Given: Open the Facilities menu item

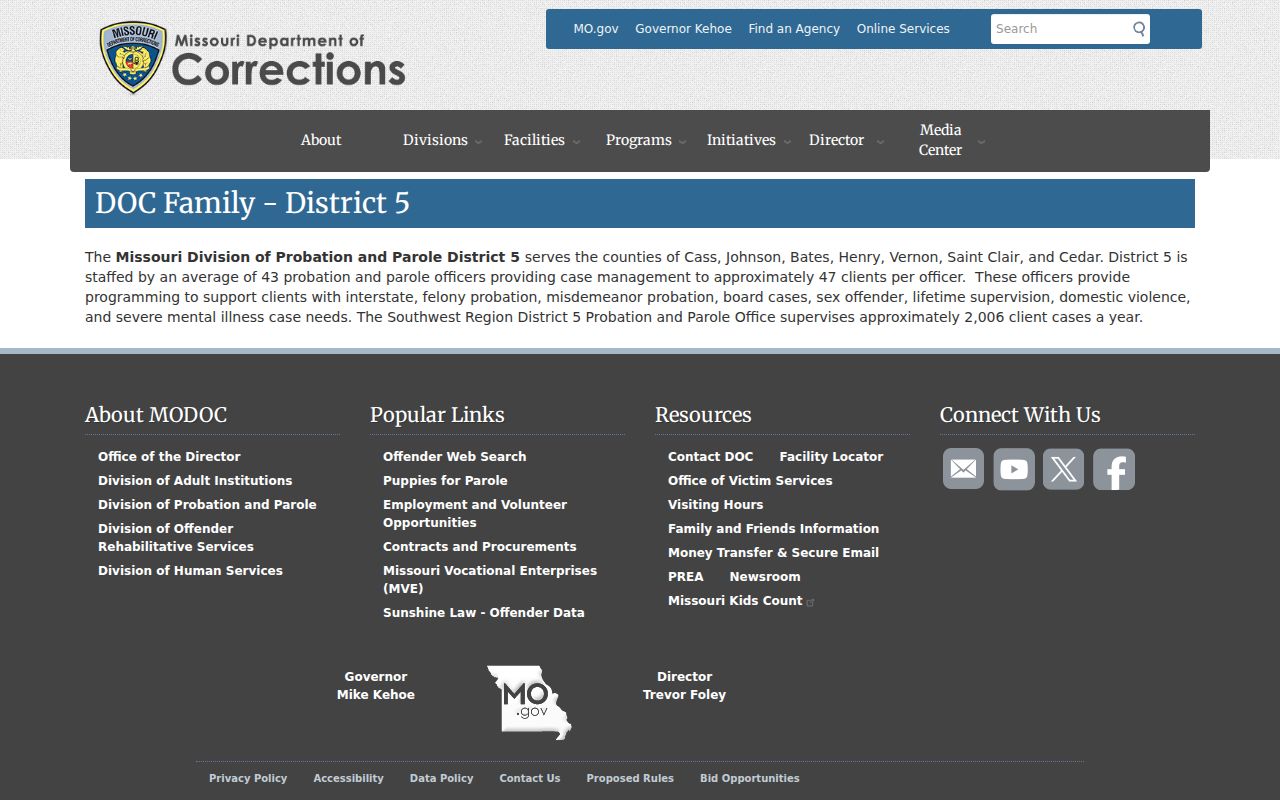Looking at the screenshot, I should click(534, 140).
